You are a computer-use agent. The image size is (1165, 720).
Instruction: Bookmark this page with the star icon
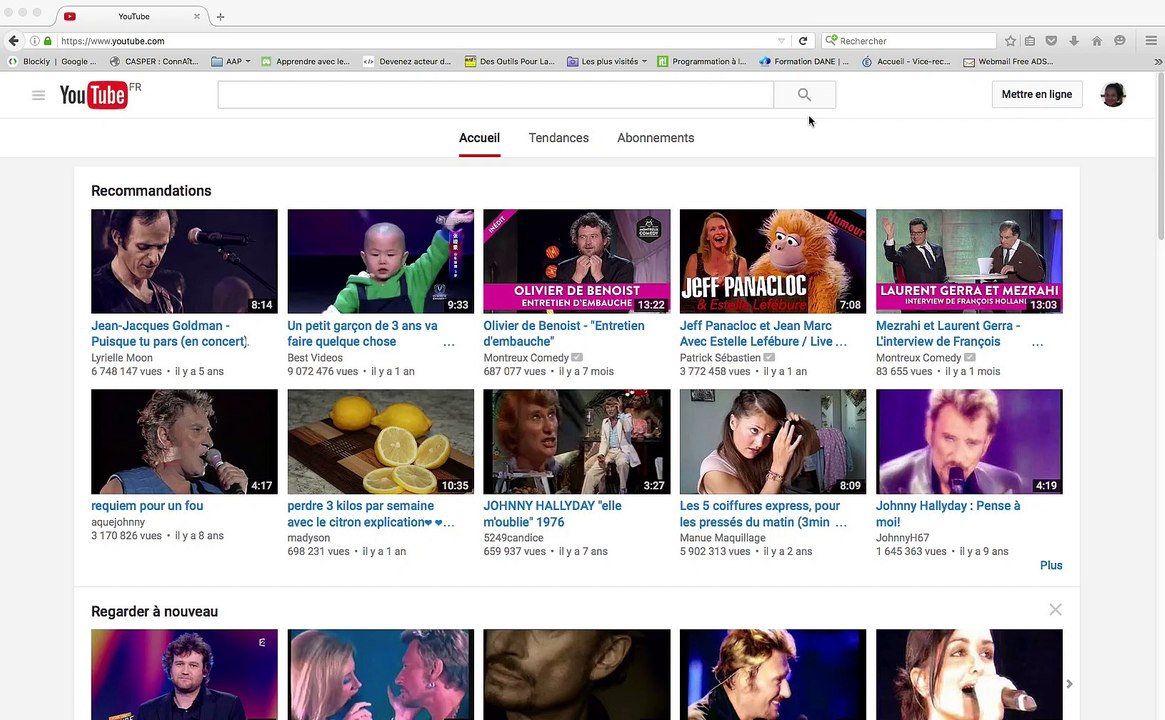coord(1010,41)
